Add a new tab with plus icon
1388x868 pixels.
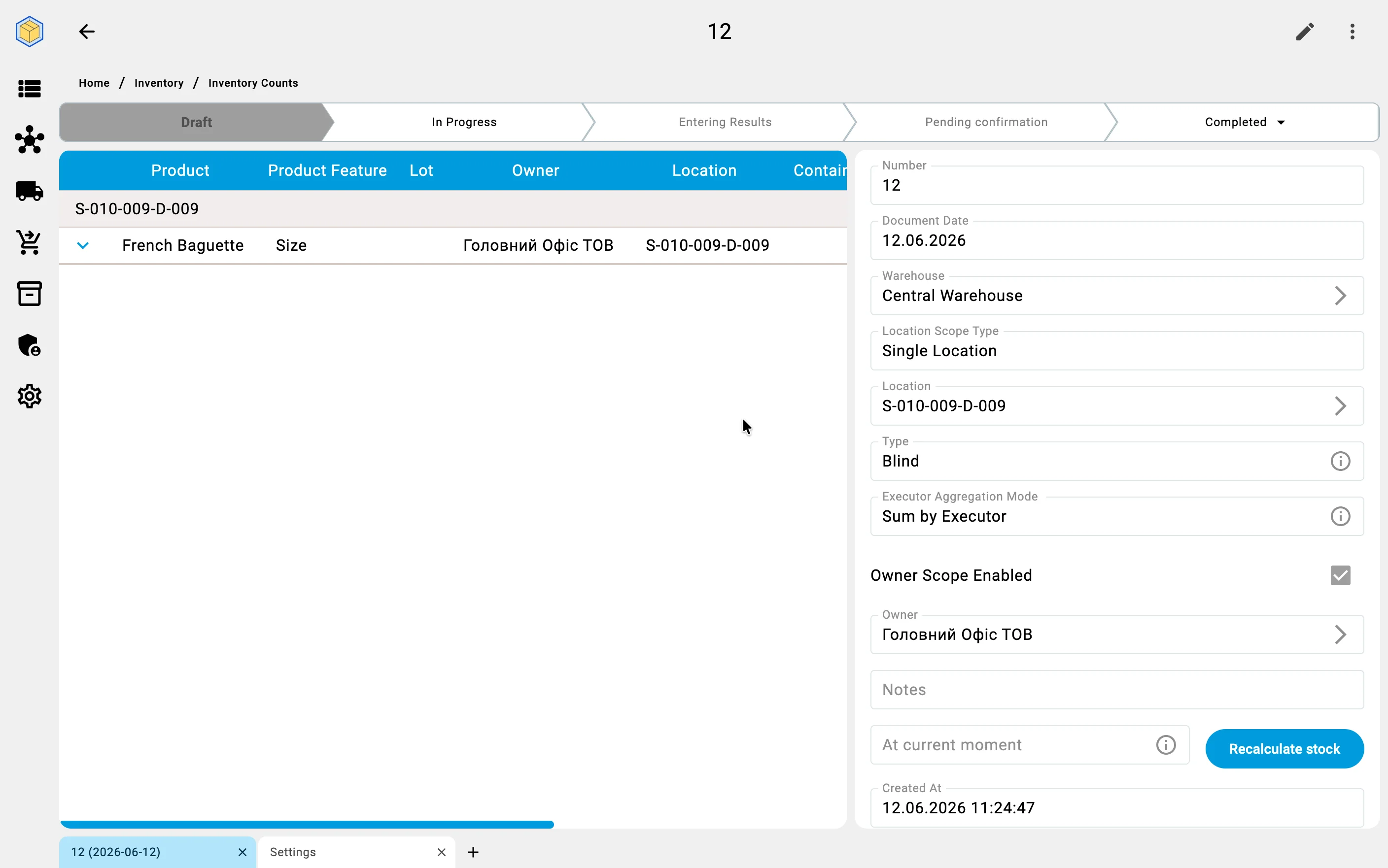click(x=473, y=852)
